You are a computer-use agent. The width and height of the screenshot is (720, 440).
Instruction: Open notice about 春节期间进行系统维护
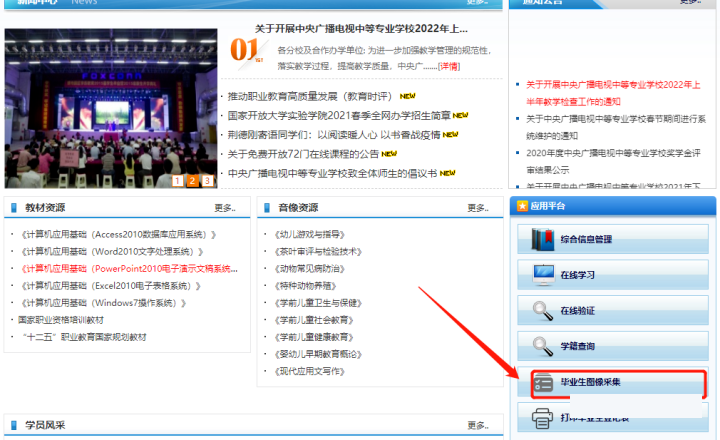pyautogui.click(x=616, y=127)
